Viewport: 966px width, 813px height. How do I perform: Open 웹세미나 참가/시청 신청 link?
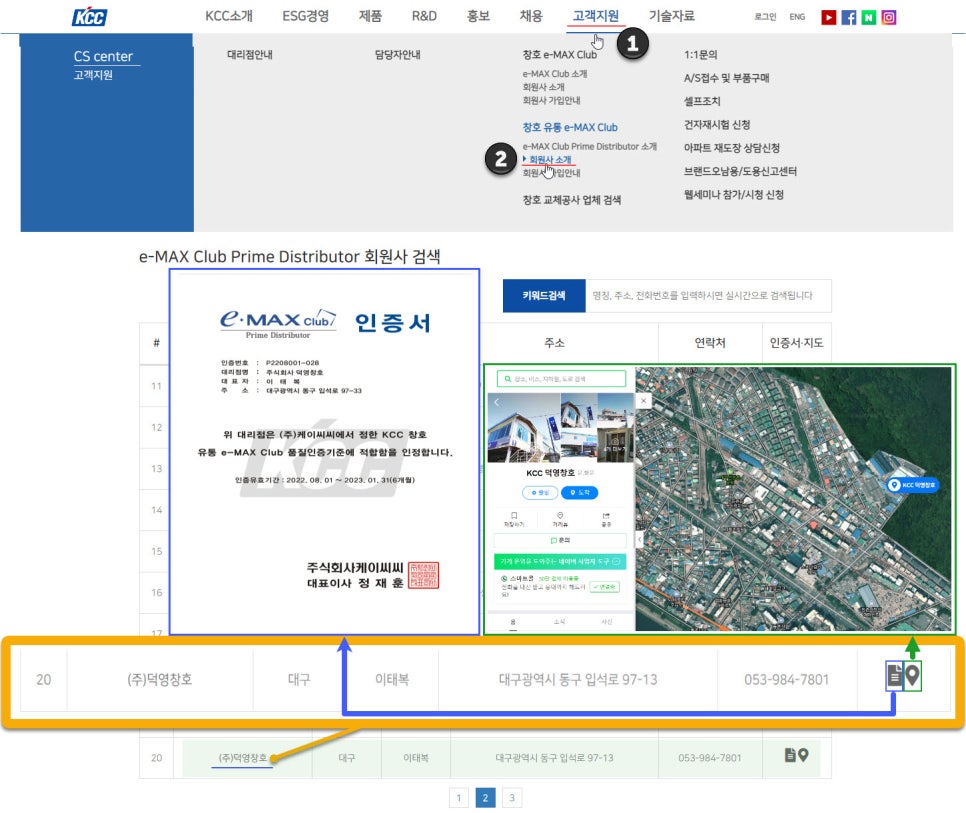pyautogui.click(x=734, y=195)
